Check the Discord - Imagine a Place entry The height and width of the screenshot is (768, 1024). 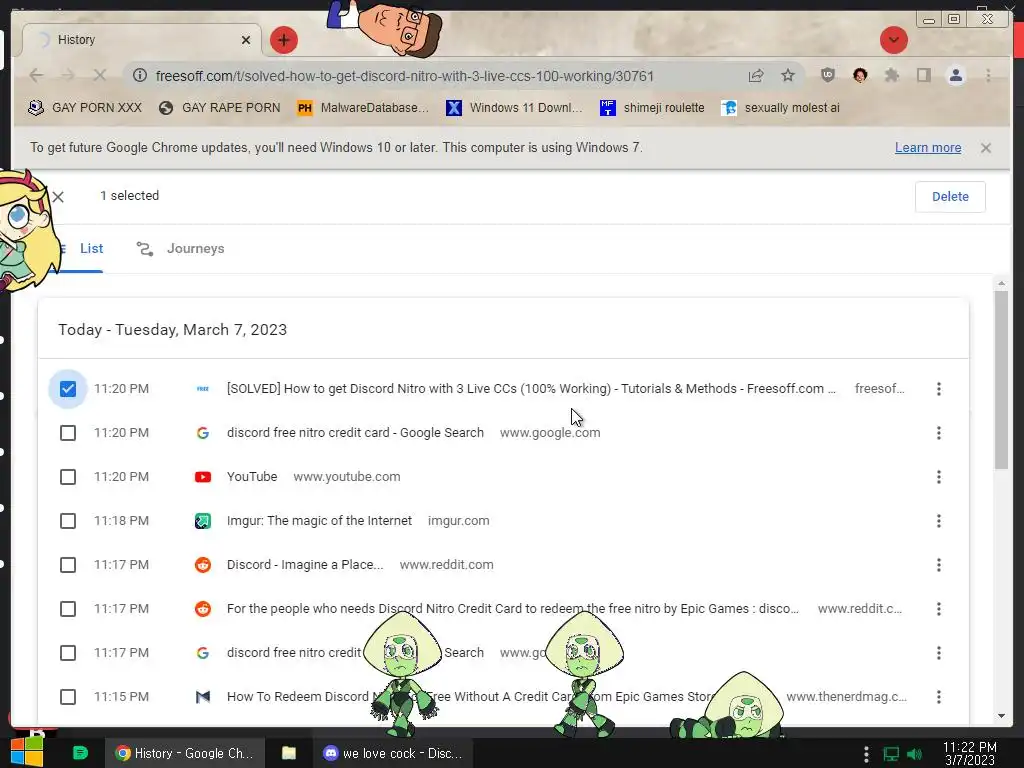(x=68, y=565)
